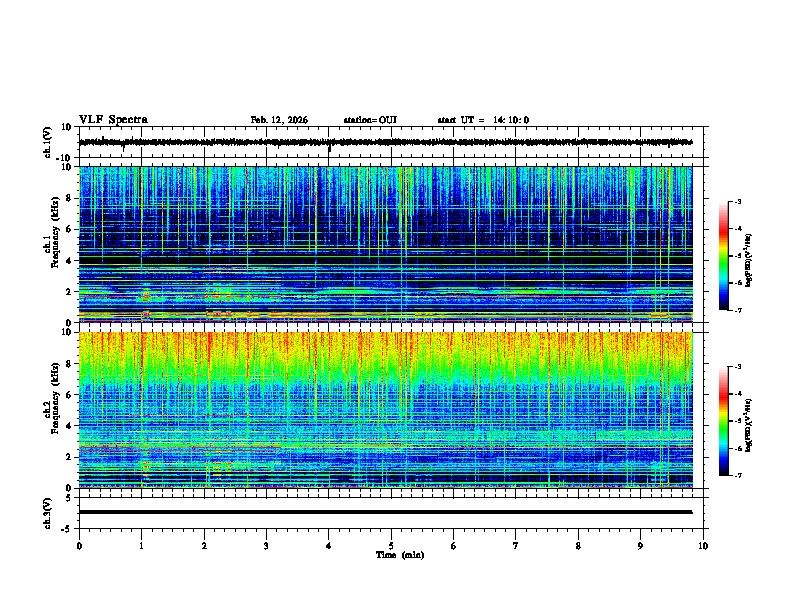Click the "ch.3(V)" axis label
Viewport: 792px width, 612px height.
[x=48, y=513]
